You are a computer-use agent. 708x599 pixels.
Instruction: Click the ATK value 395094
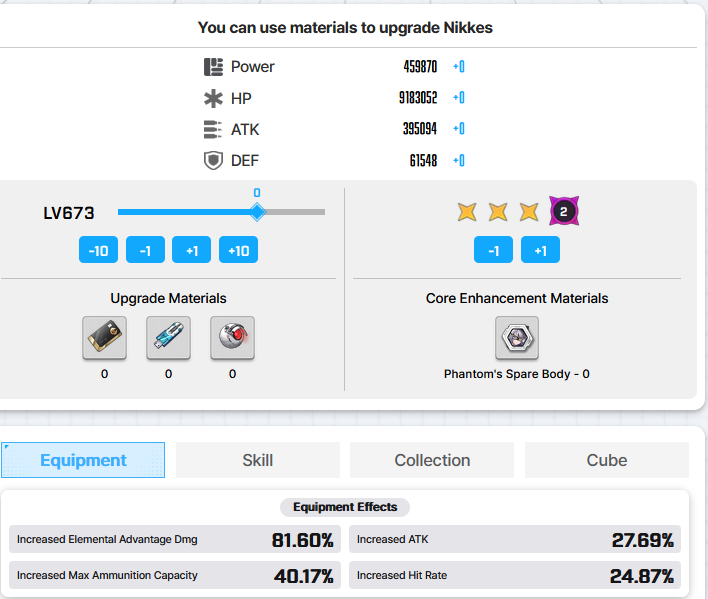click(420, 129)
